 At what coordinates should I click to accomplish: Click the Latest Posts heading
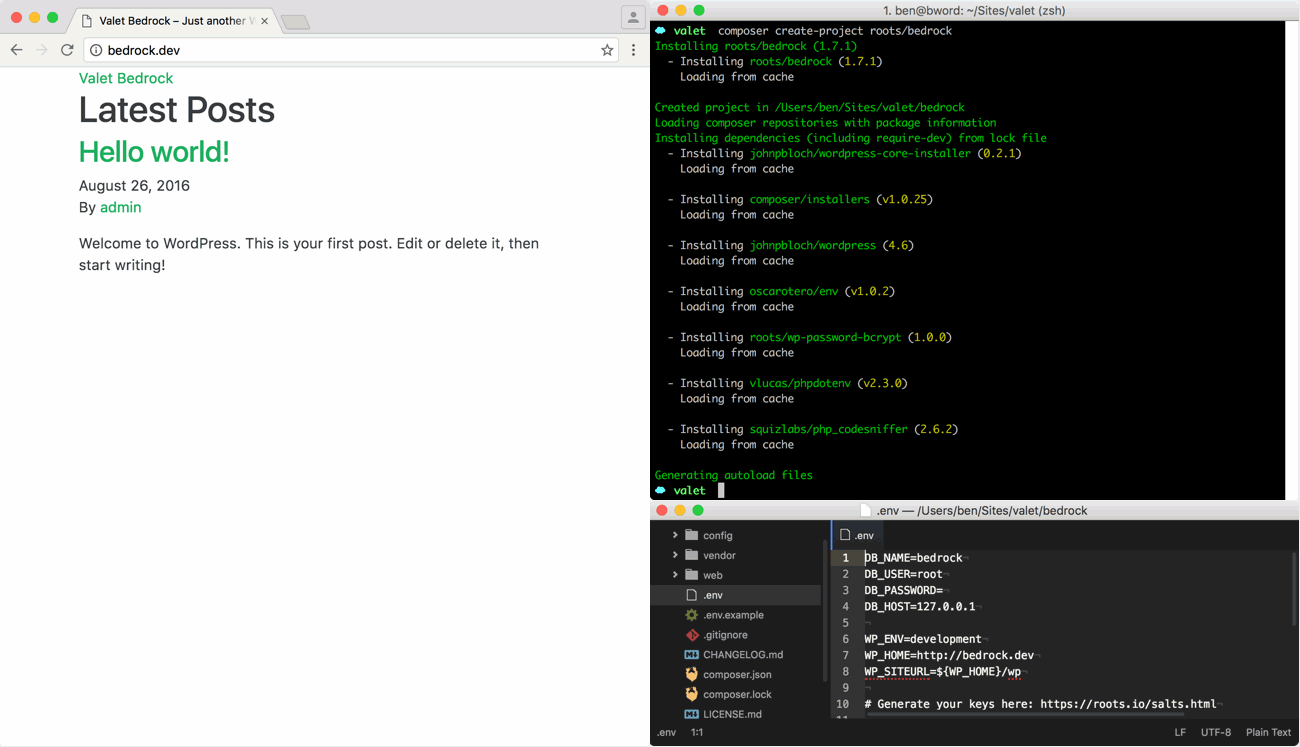coord(177,110)
